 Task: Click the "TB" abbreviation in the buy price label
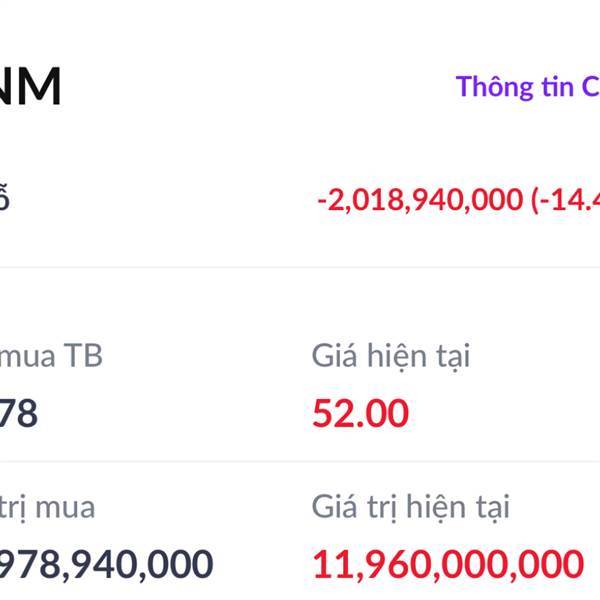82,355
